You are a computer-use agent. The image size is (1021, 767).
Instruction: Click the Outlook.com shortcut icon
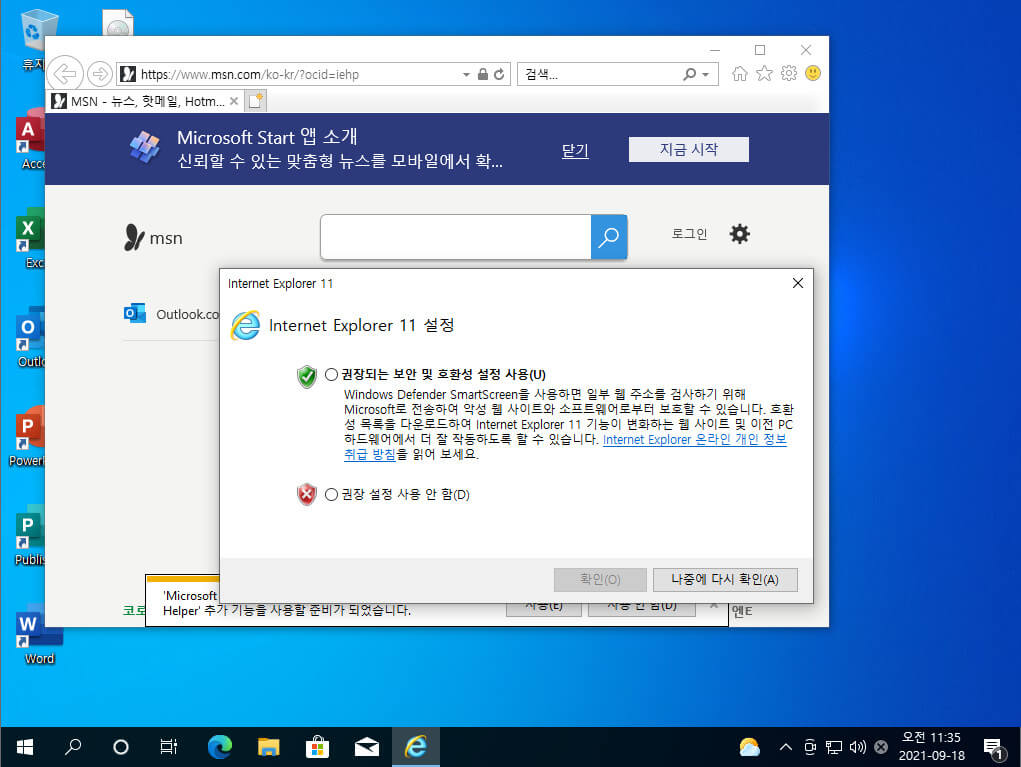pyautogui.click(x=135, y=313)
